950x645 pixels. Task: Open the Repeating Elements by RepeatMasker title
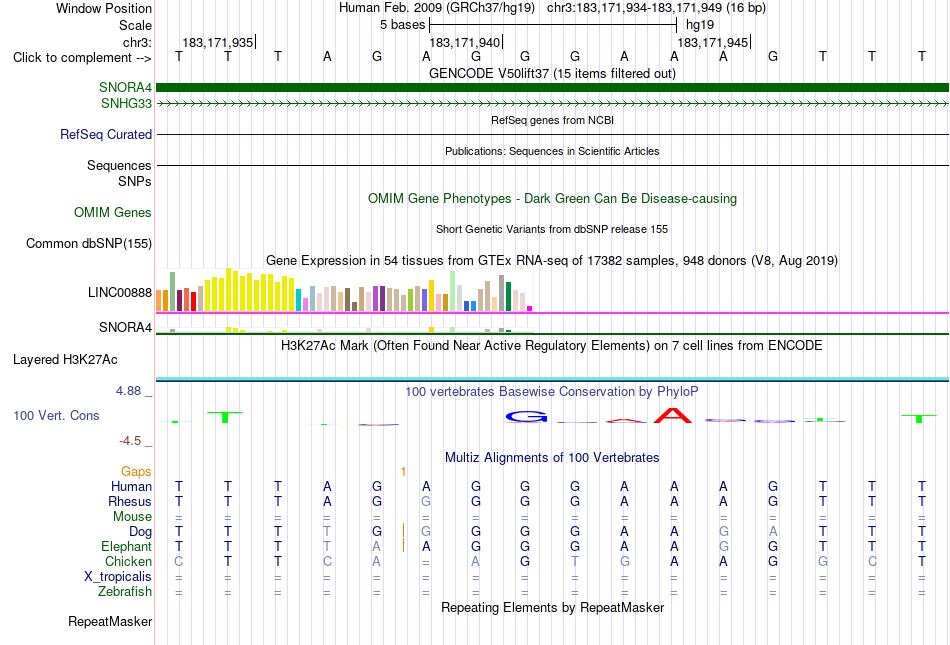[552, 607]
